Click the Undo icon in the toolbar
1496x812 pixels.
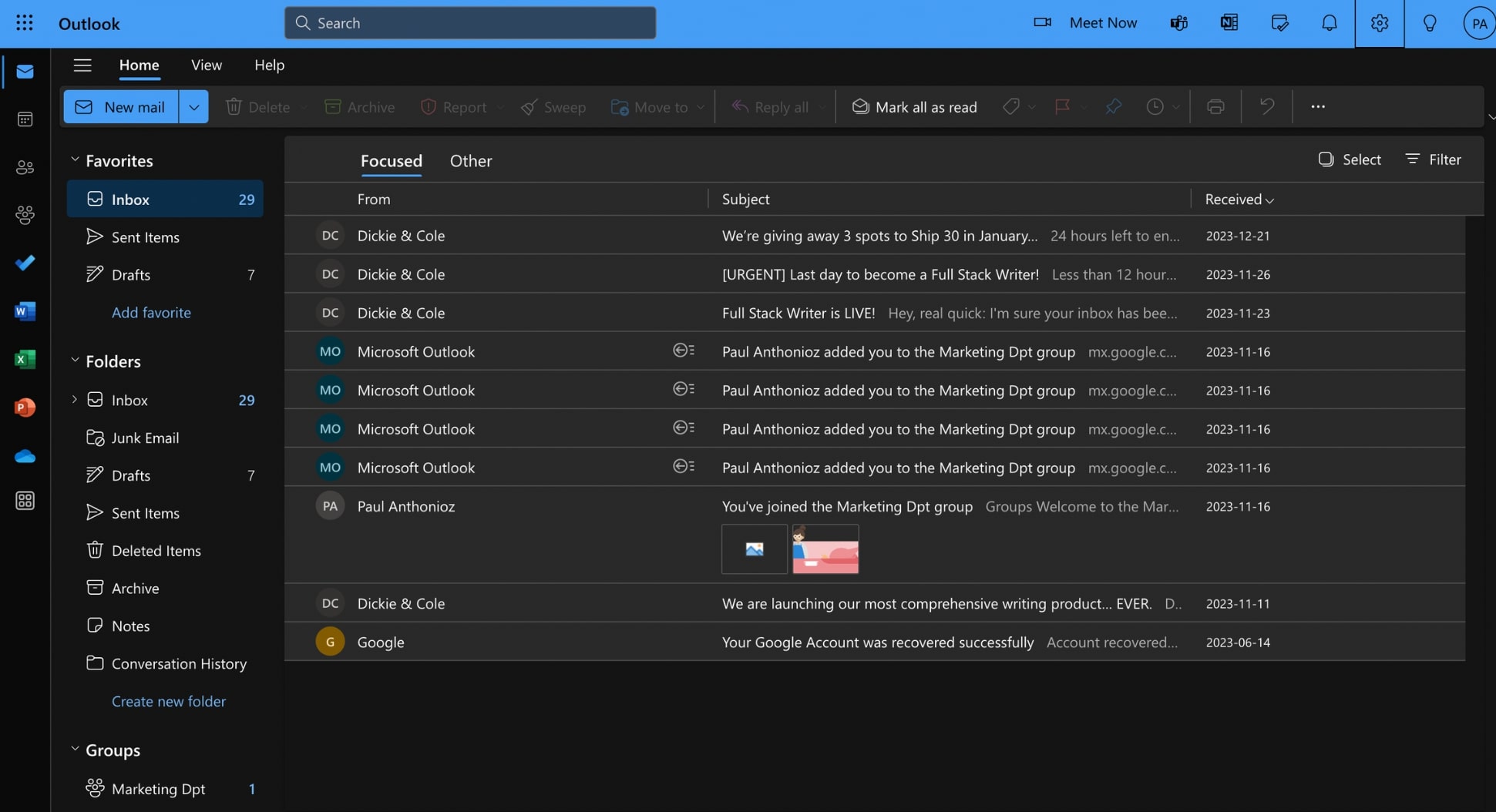pos(1266,106)
